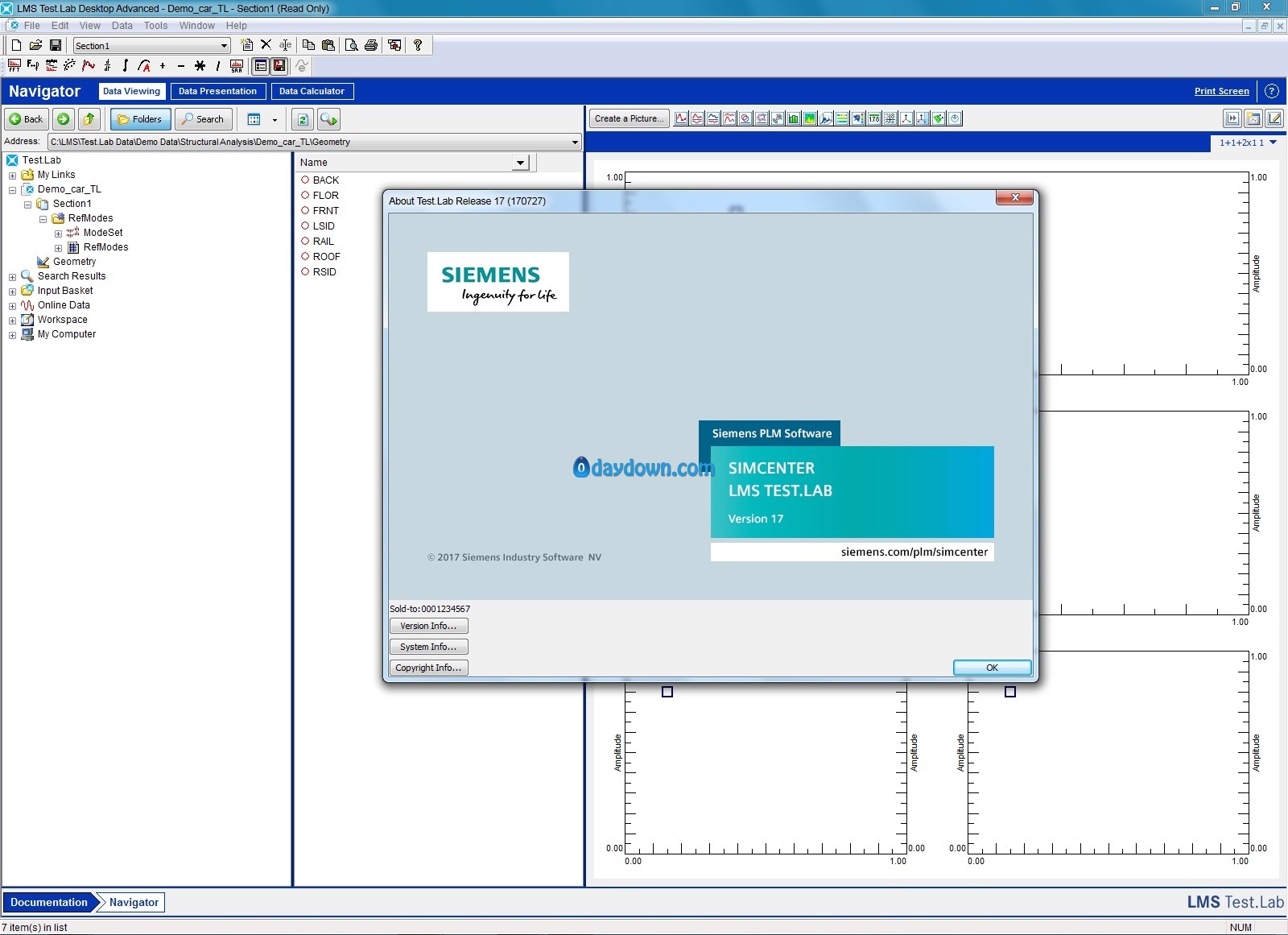1288x935 pixels.
Task: Switch to the Data Calculator tab
Action: [312, 91]
